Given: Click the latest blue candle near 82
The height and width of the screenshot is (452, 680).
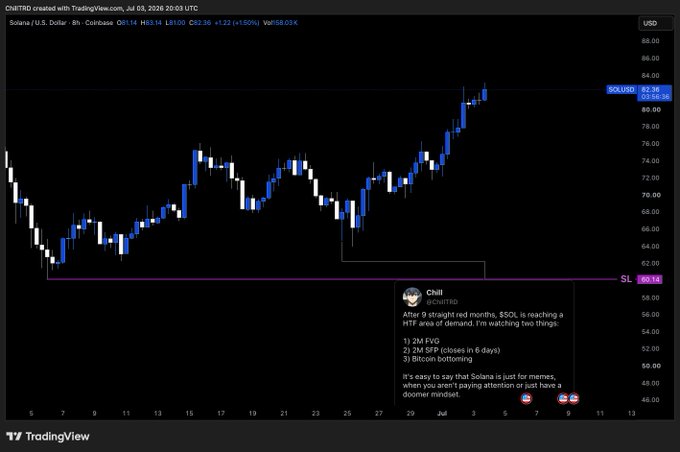Looking at the screenshot, I should [x=484, y=94].
